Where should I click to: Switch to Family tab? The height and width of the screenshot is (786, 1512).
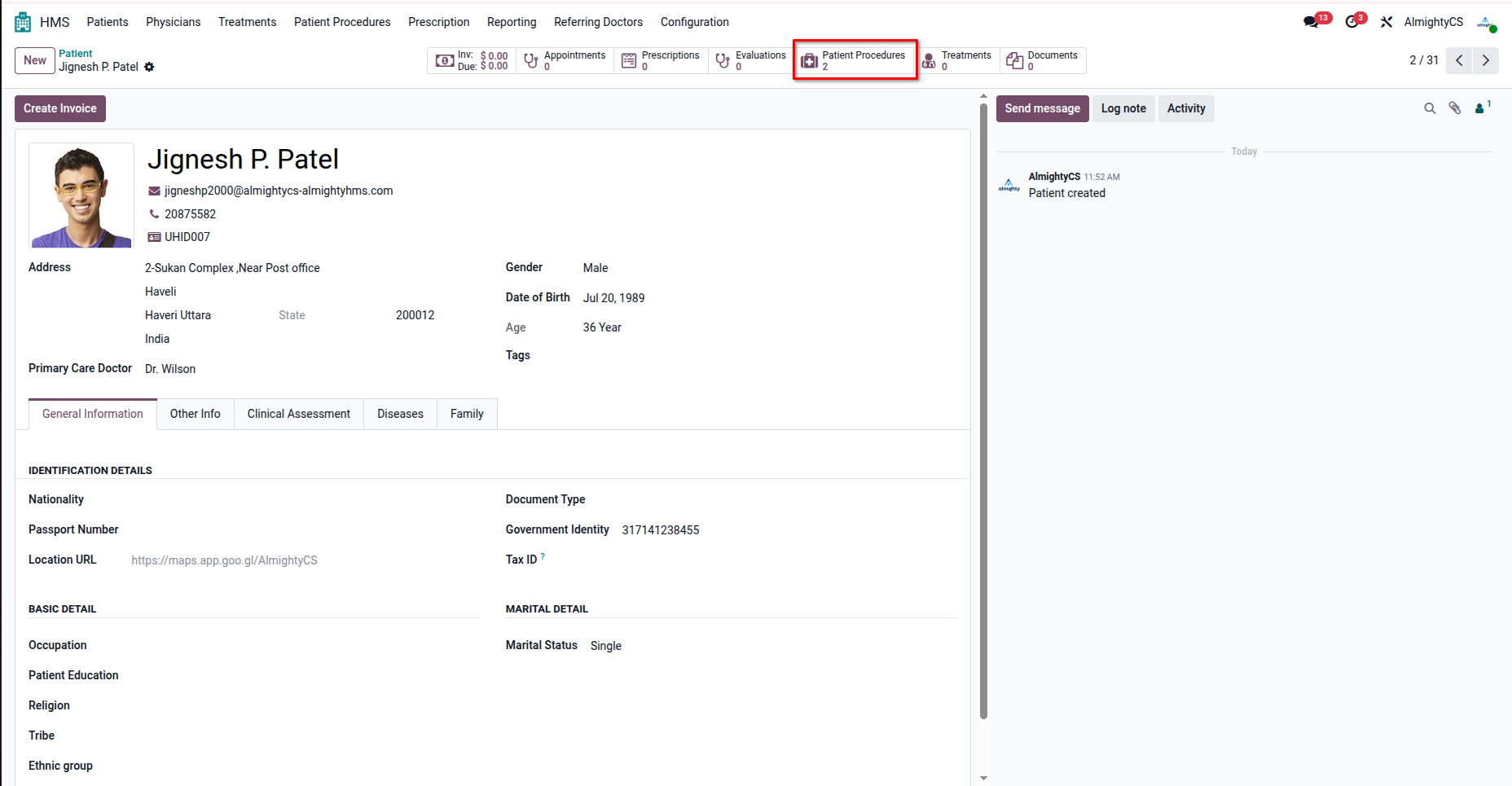coord(467,414)
